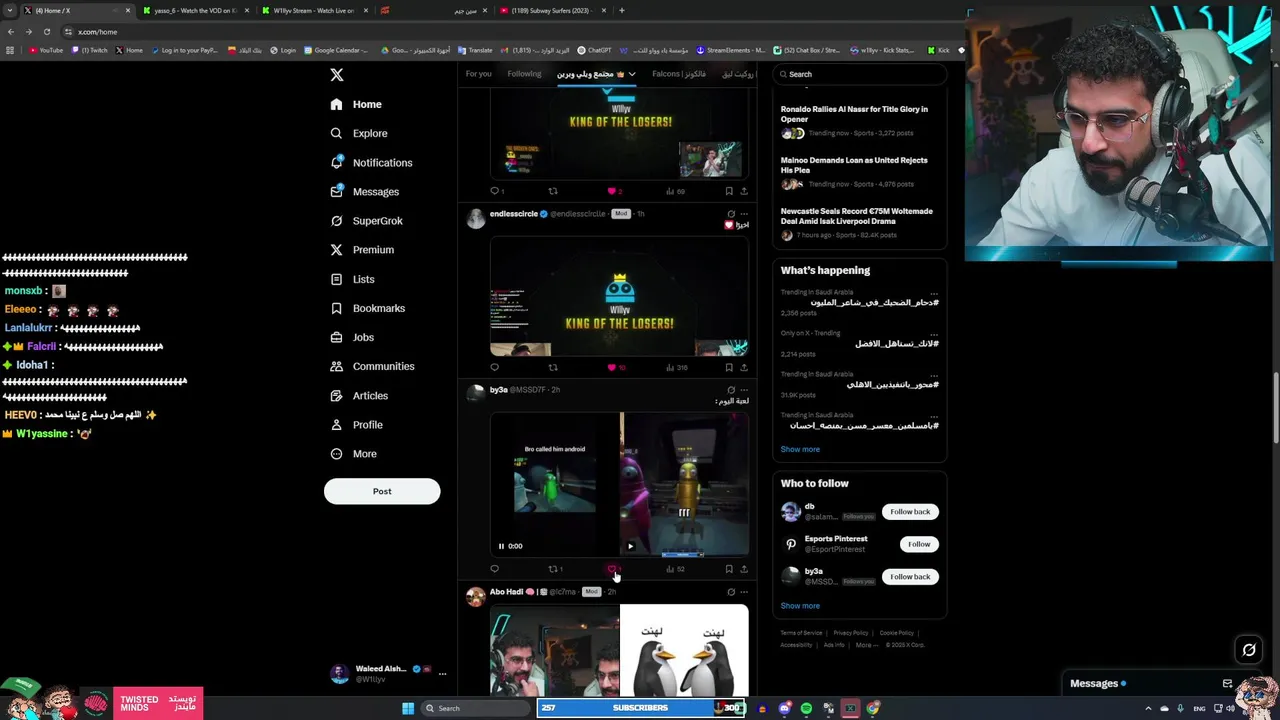Click the Lists icon in sidebar
Image resolution: width=1280 pixels, height=720 pixels.
point(336,279)
